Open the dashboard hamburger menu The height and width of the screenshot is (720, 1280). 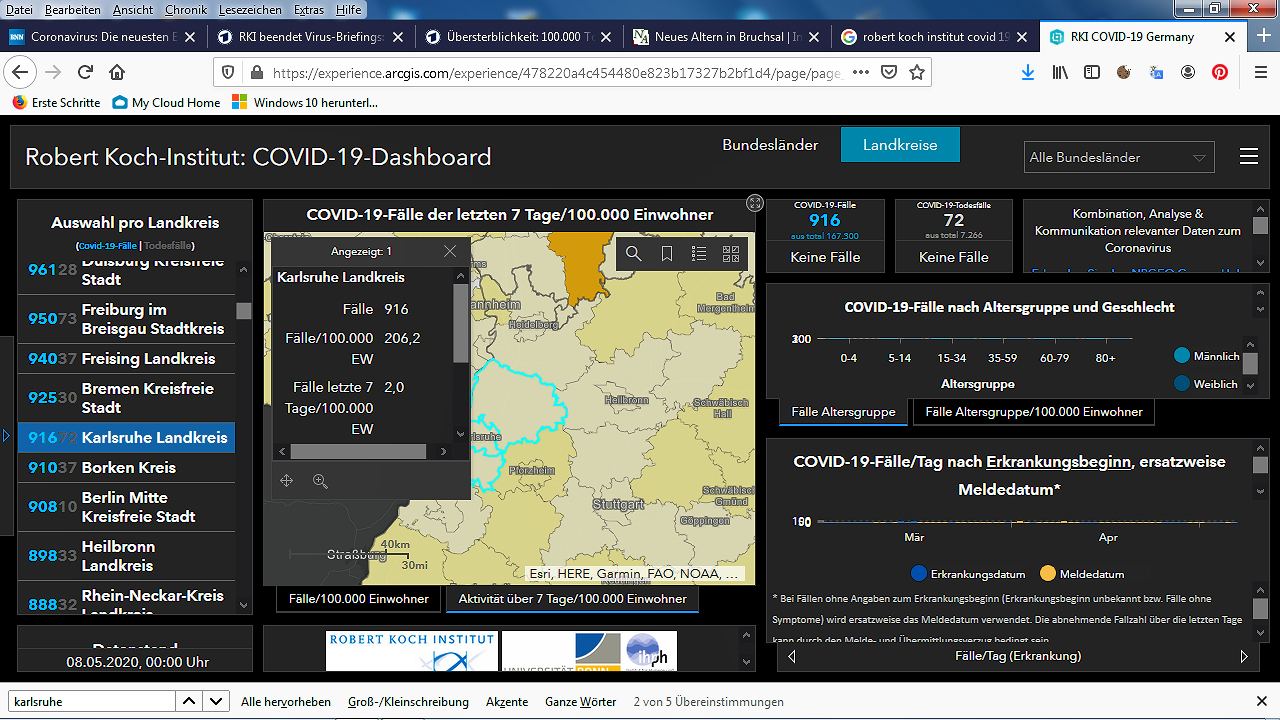1248,157
